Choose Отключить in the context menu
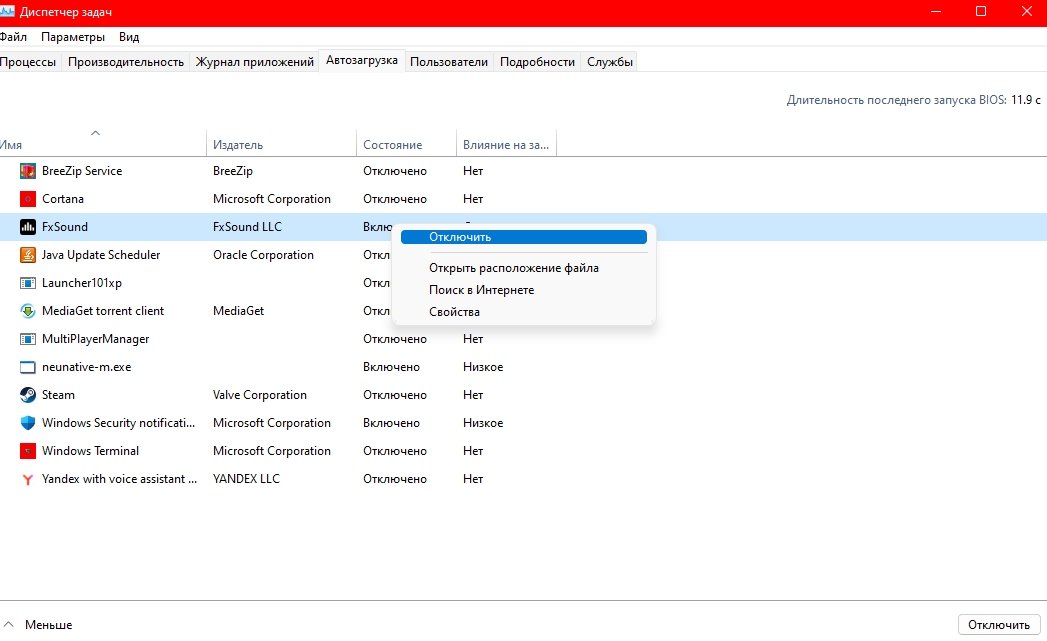This screenshot has height=641, width=1047. click(524, 237)
